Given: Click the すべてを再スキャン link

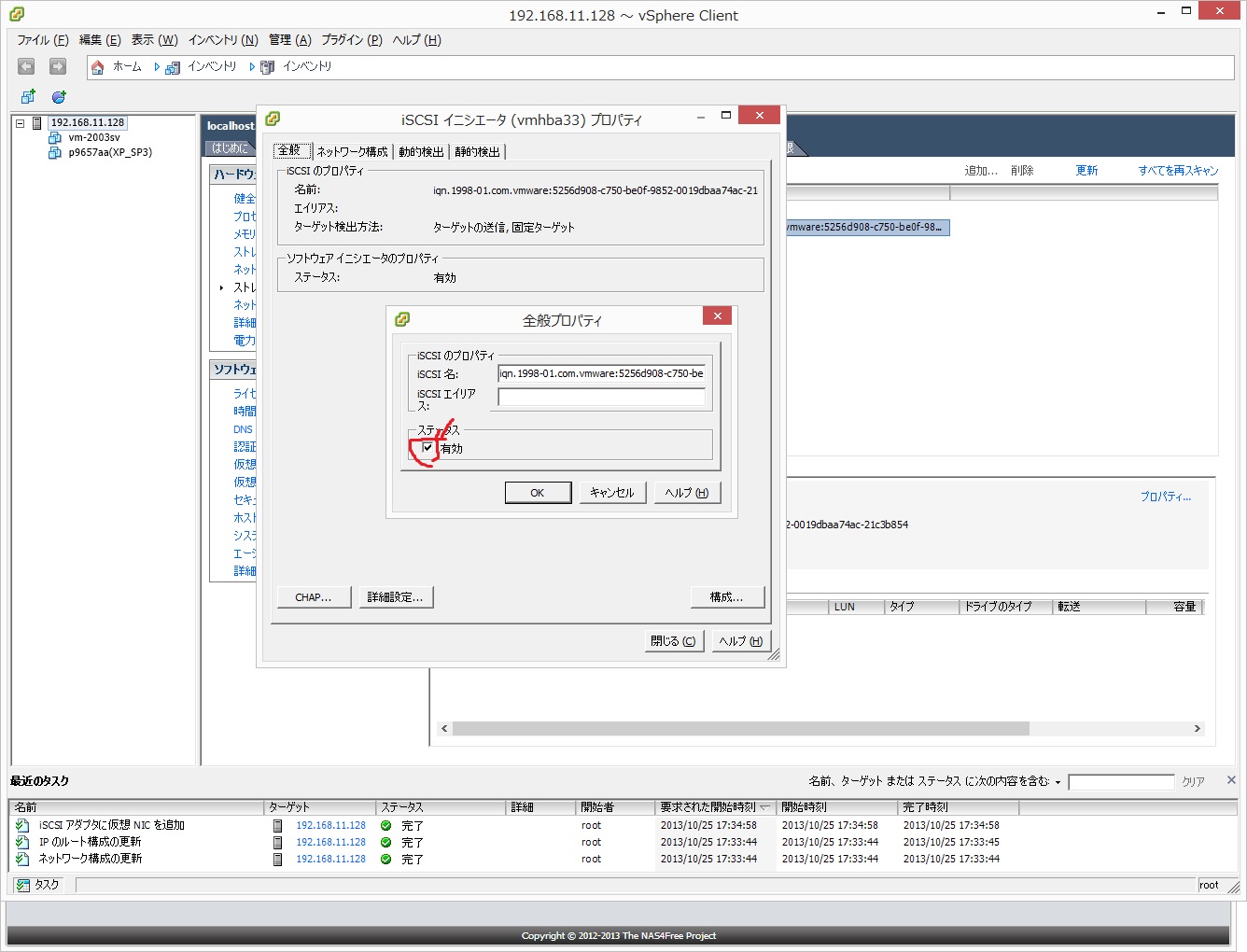Looking at the screenshot, I should (1178, 171).
